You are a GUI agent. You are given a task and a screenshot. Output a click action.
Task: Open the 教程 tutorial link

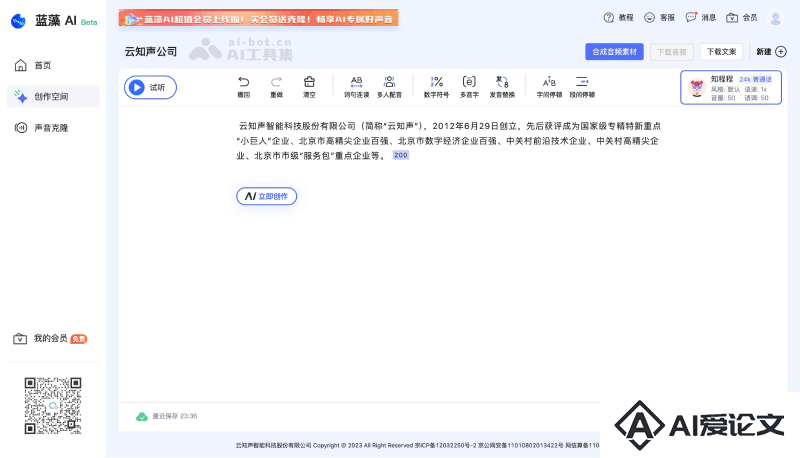coord(618,17)
